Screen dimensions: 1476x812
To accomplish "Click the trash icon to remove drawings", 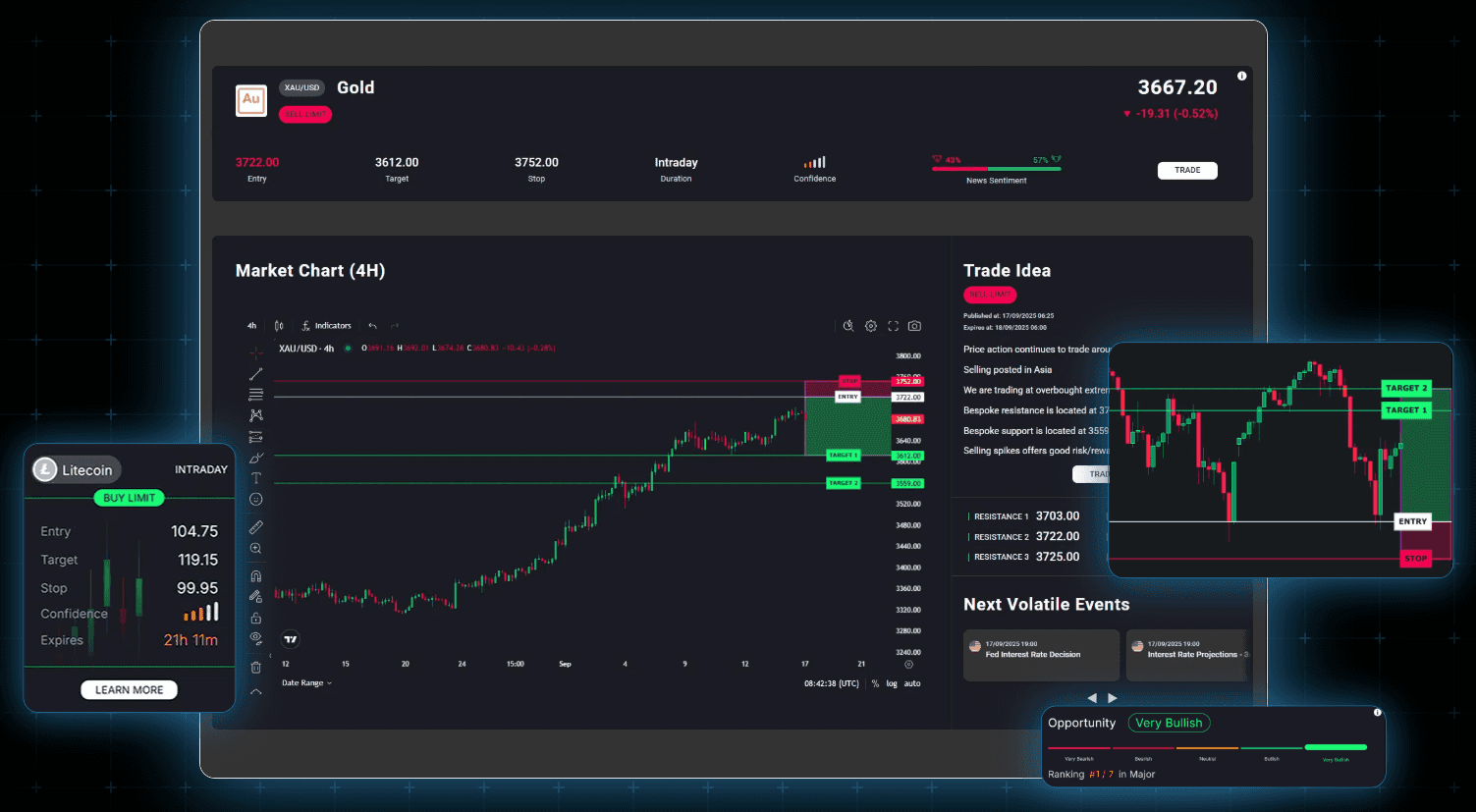I will 256,668.
